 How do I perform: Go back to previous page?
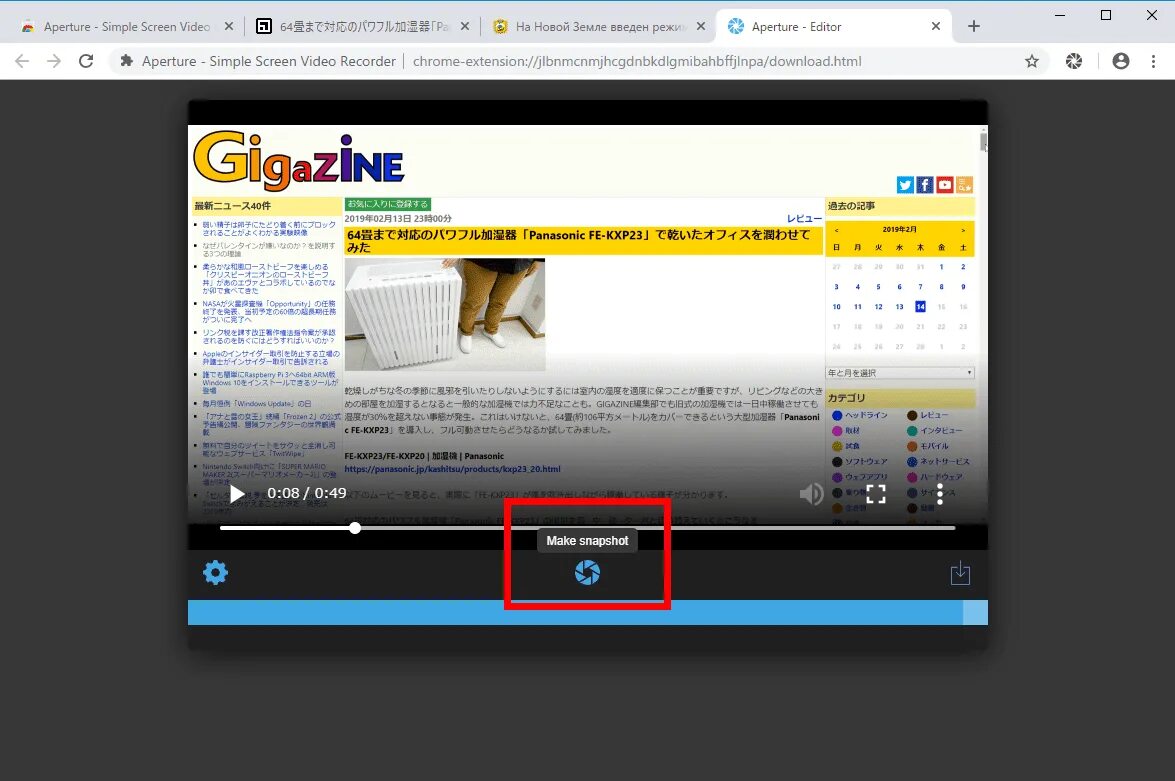coord(22,61)
